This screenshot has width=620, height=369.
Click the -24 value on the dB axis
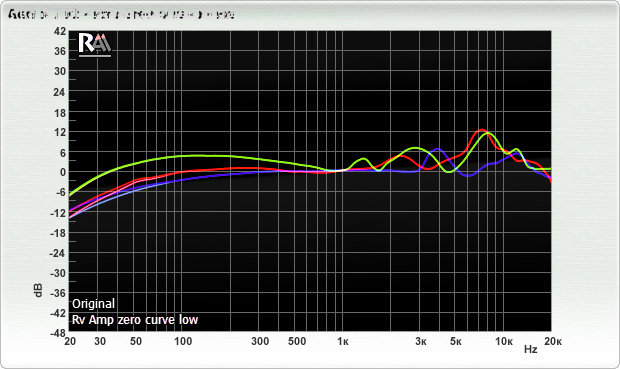pos(58,253)
